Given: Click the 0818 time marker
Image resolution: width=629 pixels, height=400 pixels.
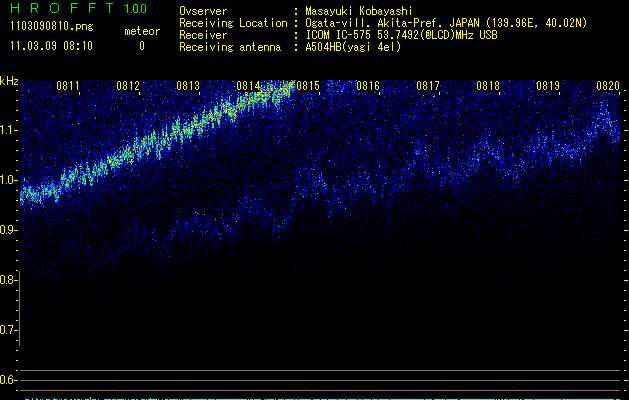Looking at the screenshot, I should tap(488, 85).
